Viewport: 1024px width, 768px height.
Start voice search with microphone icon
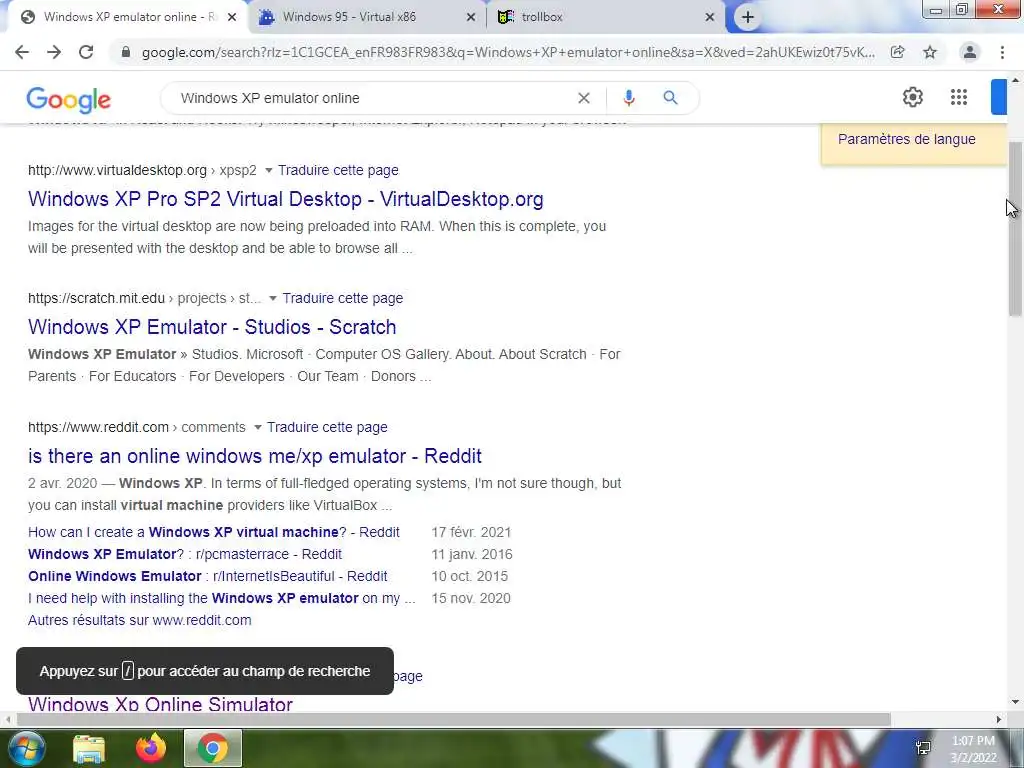(629, 98)
